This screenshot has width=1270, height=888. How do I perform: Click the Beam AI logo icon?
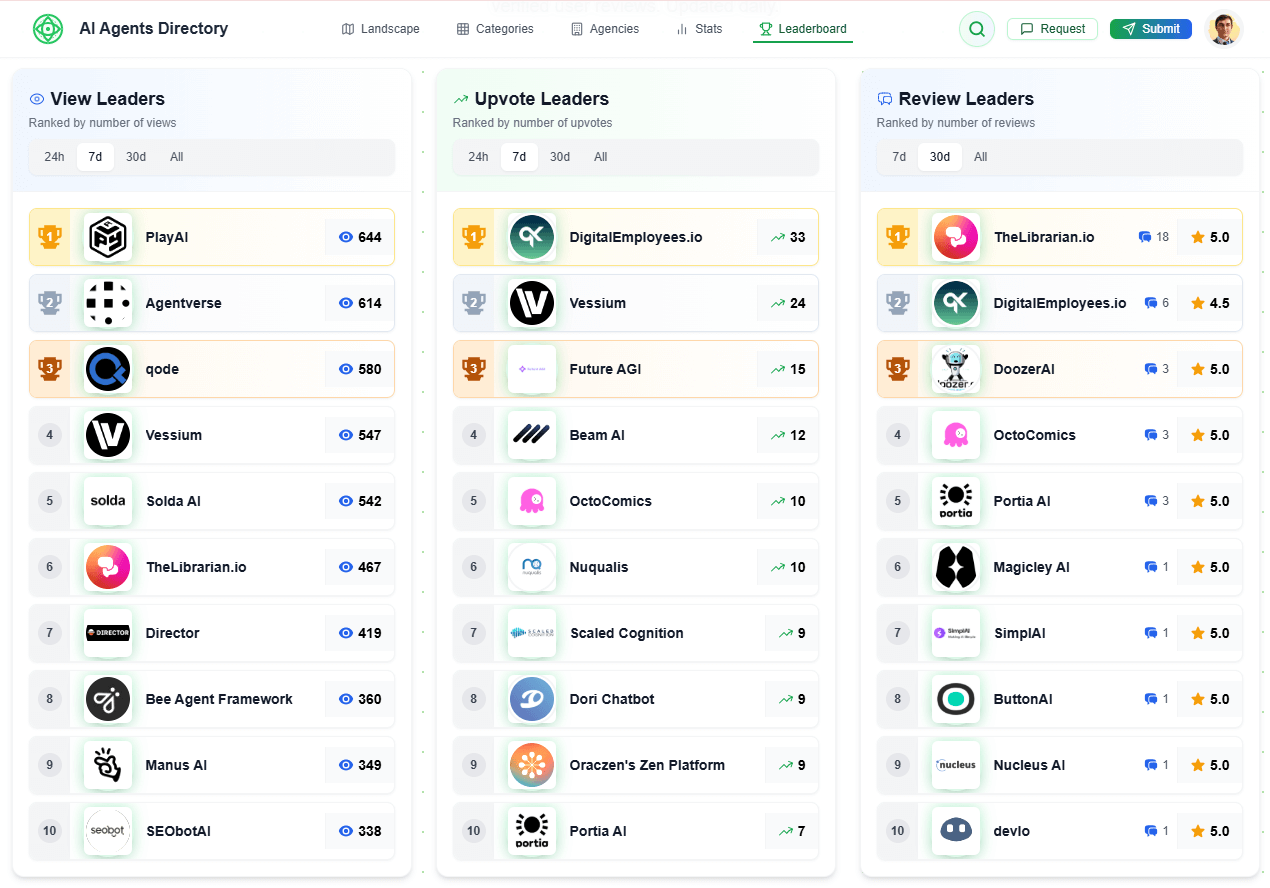532,435
